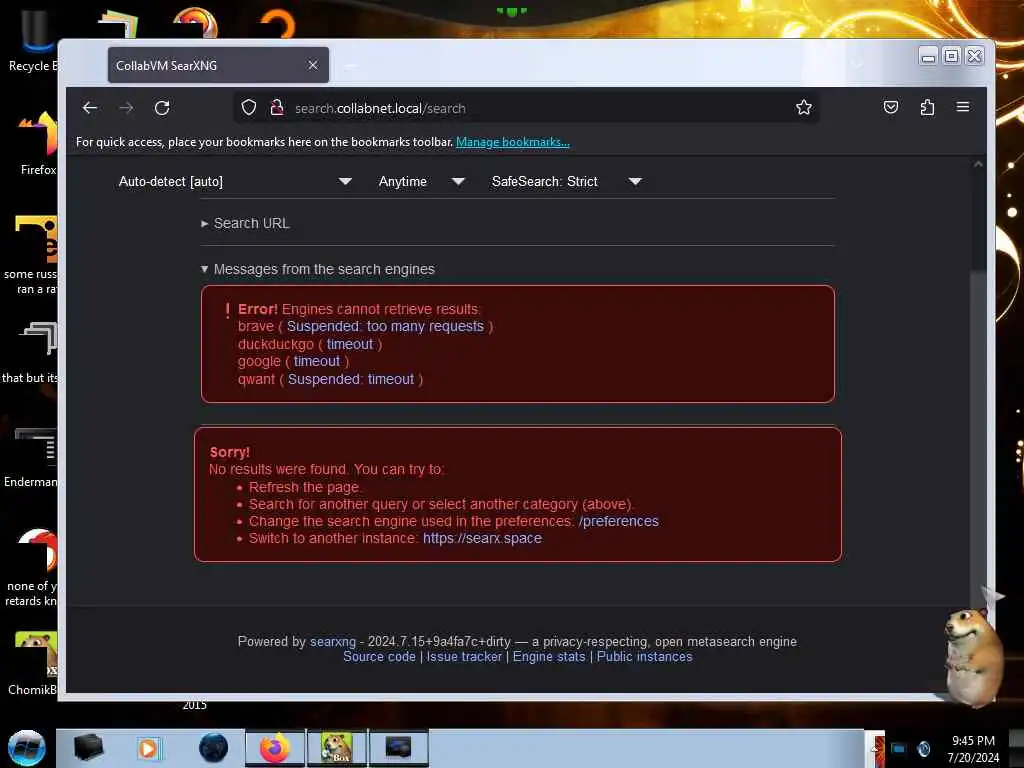
Task: Open the Extensions puzzle icon
Action: (x=927, y=107)
